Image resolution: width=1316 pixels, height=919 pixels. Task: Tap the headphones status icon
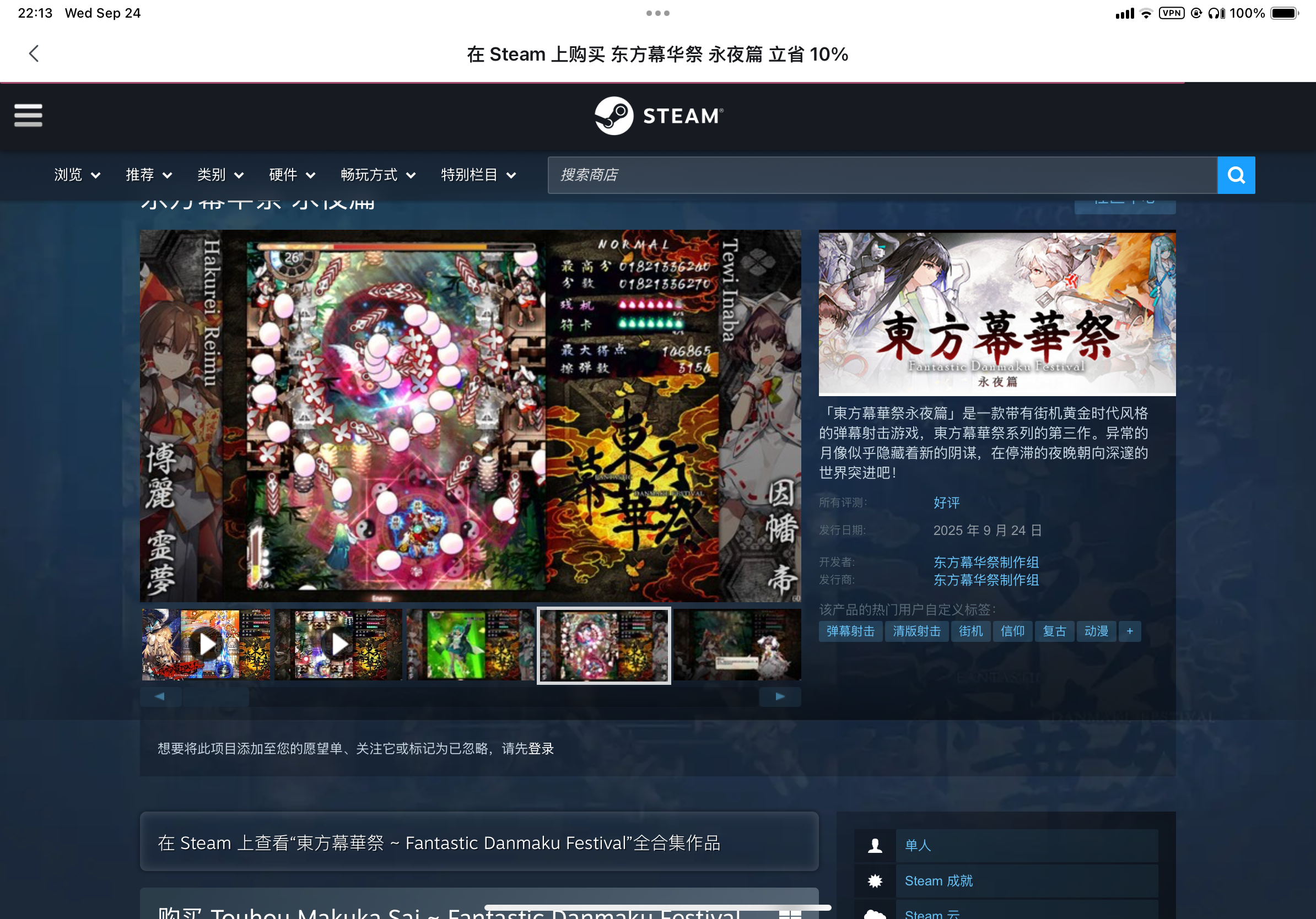1216,13
